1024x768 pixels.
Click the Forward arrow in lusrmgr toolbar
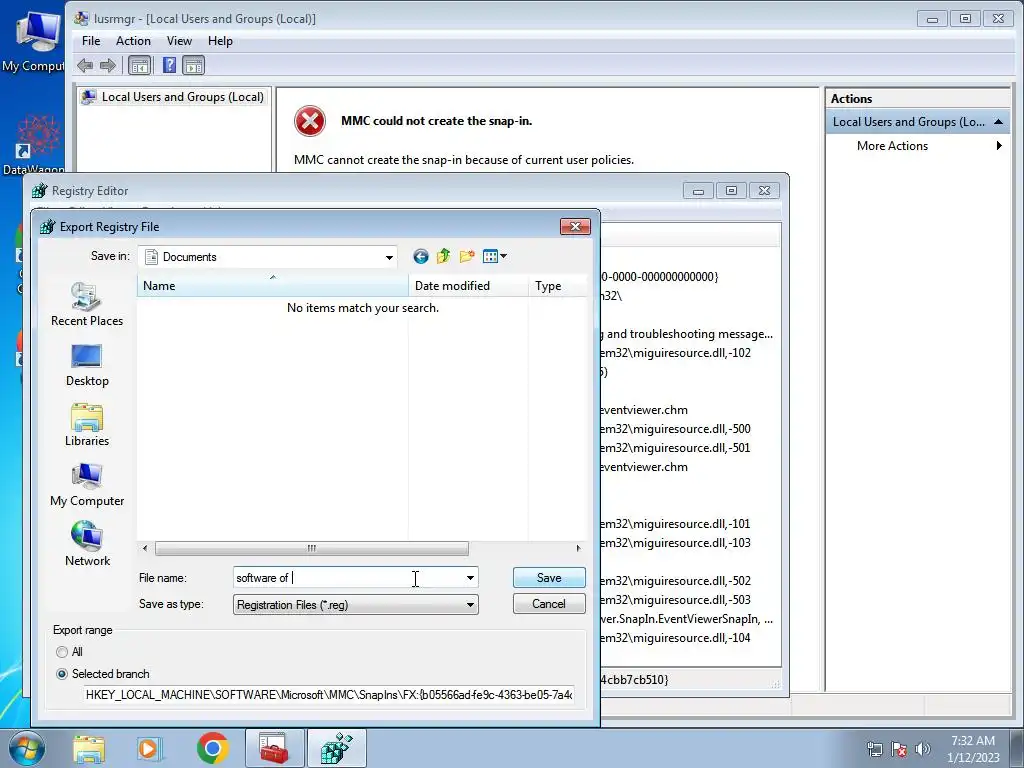click(108, 65)
